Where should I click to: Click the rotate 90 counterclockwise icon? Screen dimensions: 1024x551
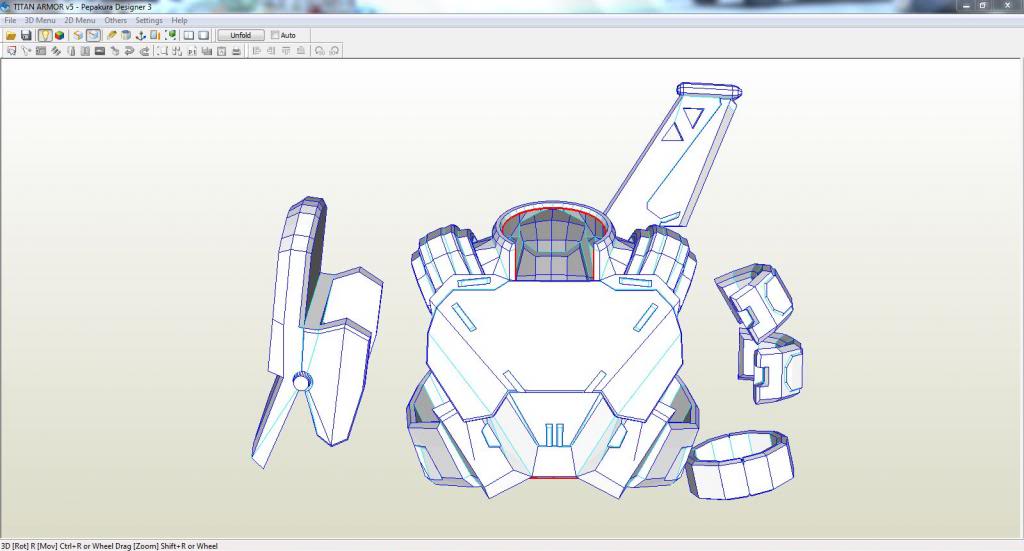(319, 51)
